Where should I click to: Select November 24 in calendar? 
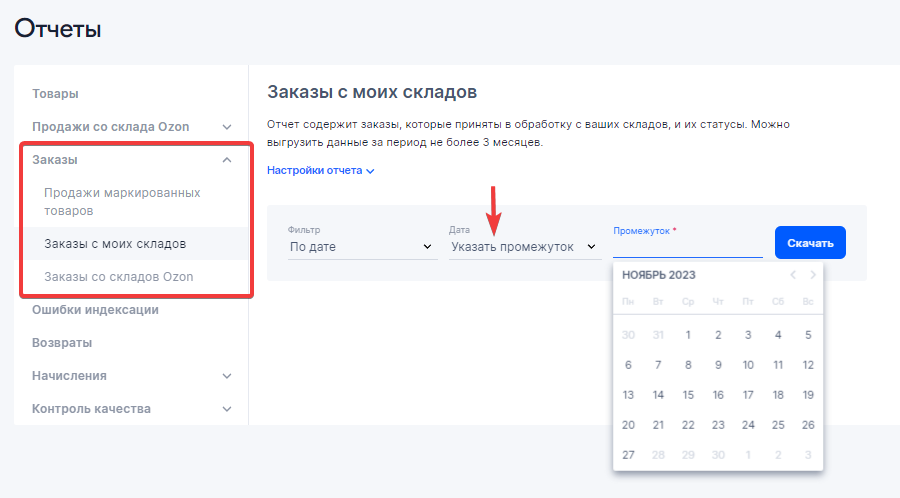(748, 425)
